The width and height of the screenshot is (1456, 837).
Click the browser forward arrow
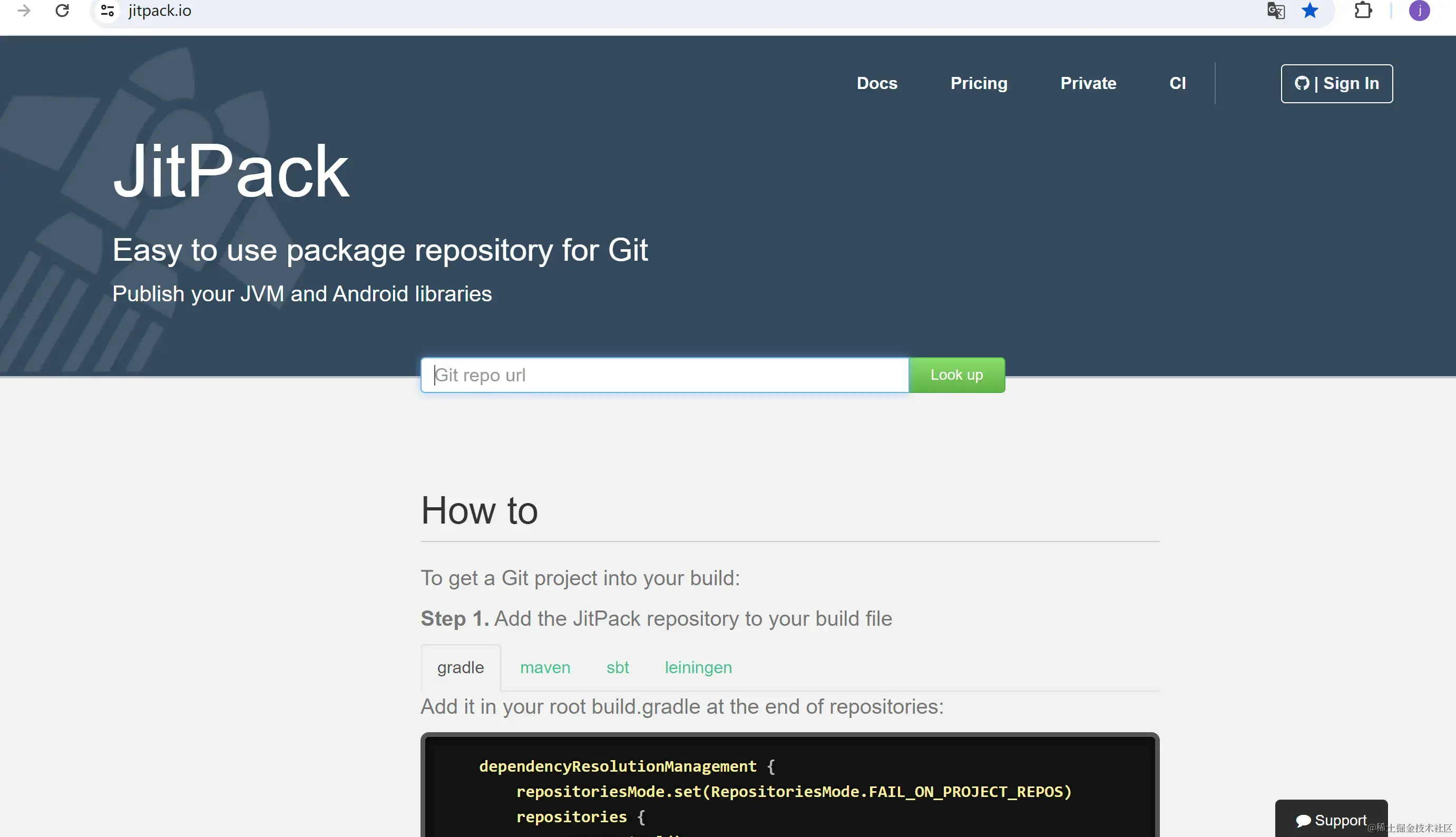(x=24, y=11)
